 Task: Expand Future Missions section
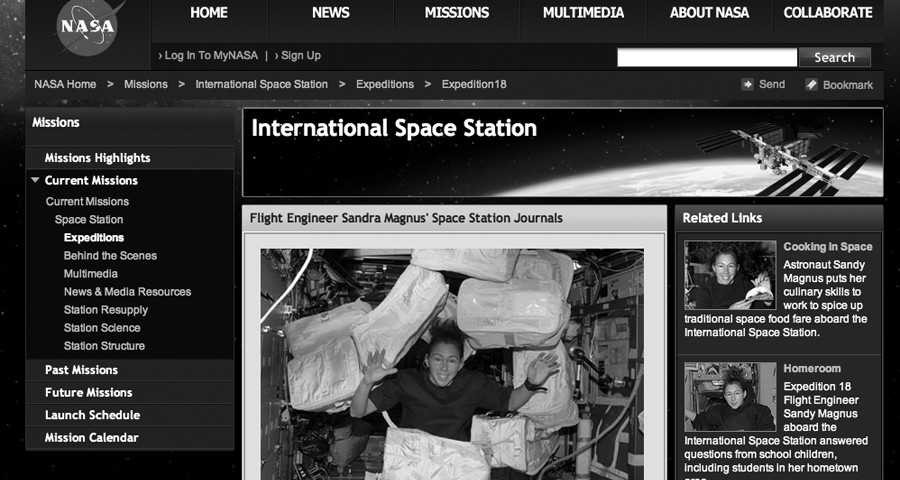coord(88,393)
